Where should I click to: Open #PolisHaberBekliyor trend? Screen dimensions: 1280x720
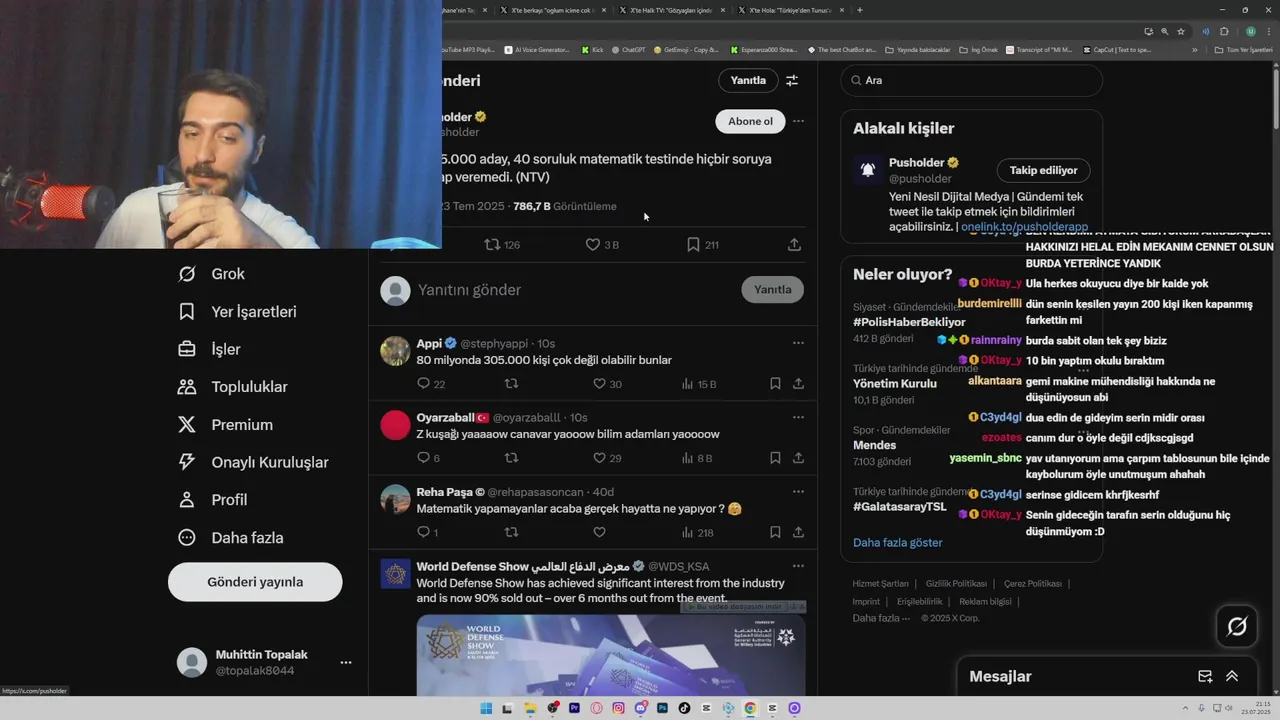tap(909, 322)
